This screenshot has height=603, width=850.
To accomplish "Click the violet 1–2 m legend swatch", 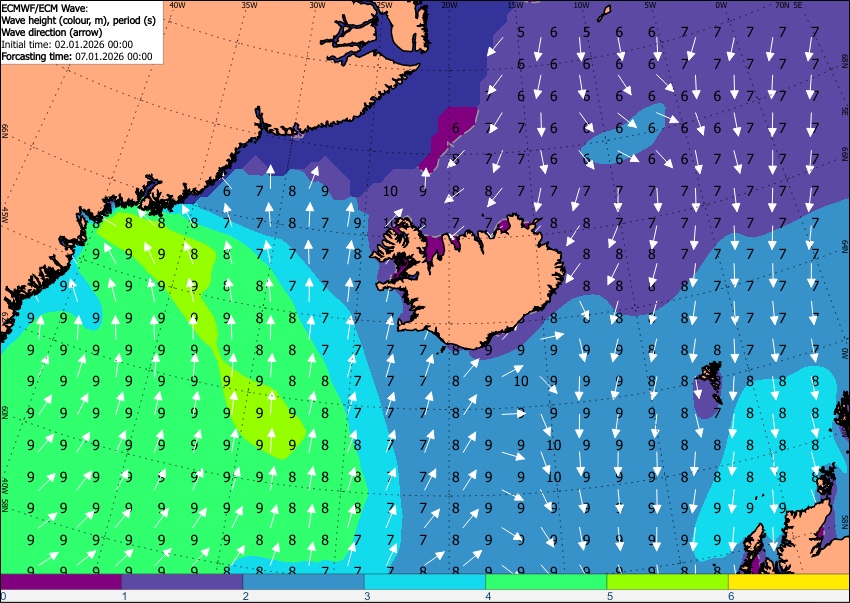I will tap(182, 582).
